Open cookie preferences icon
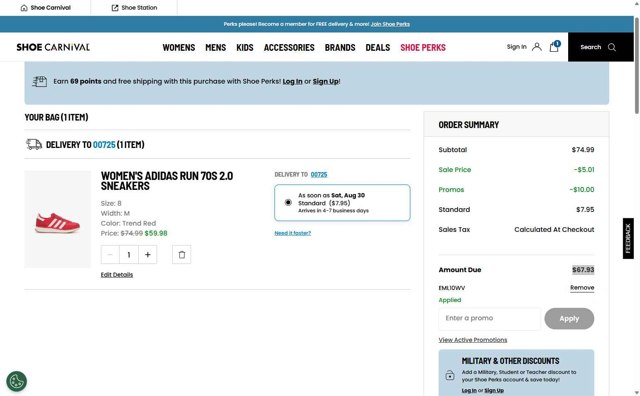 16,381
